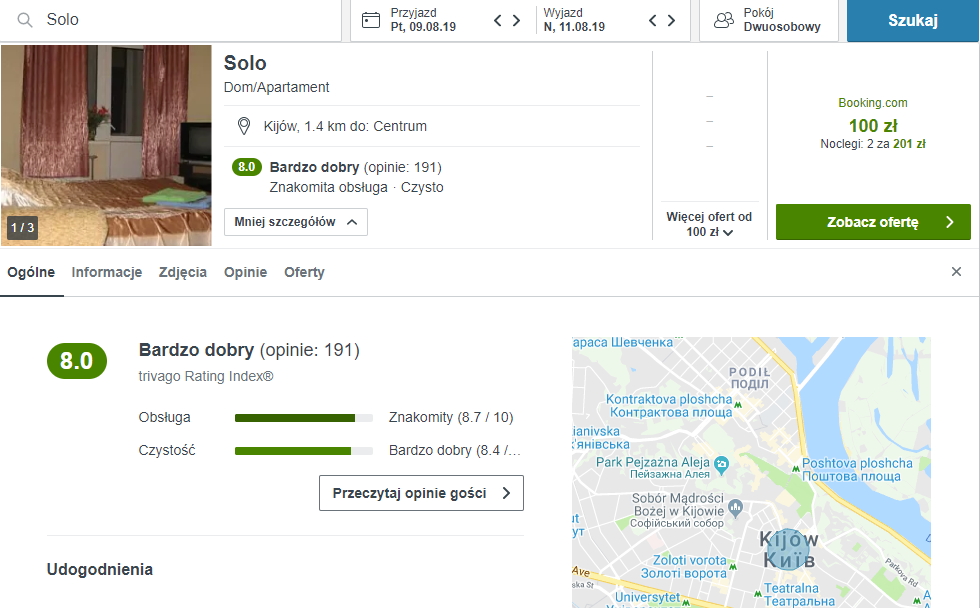Open the Pokój Dwuosobowy room selector
This screenshot has height=609, width=980.
click(768, 20)
